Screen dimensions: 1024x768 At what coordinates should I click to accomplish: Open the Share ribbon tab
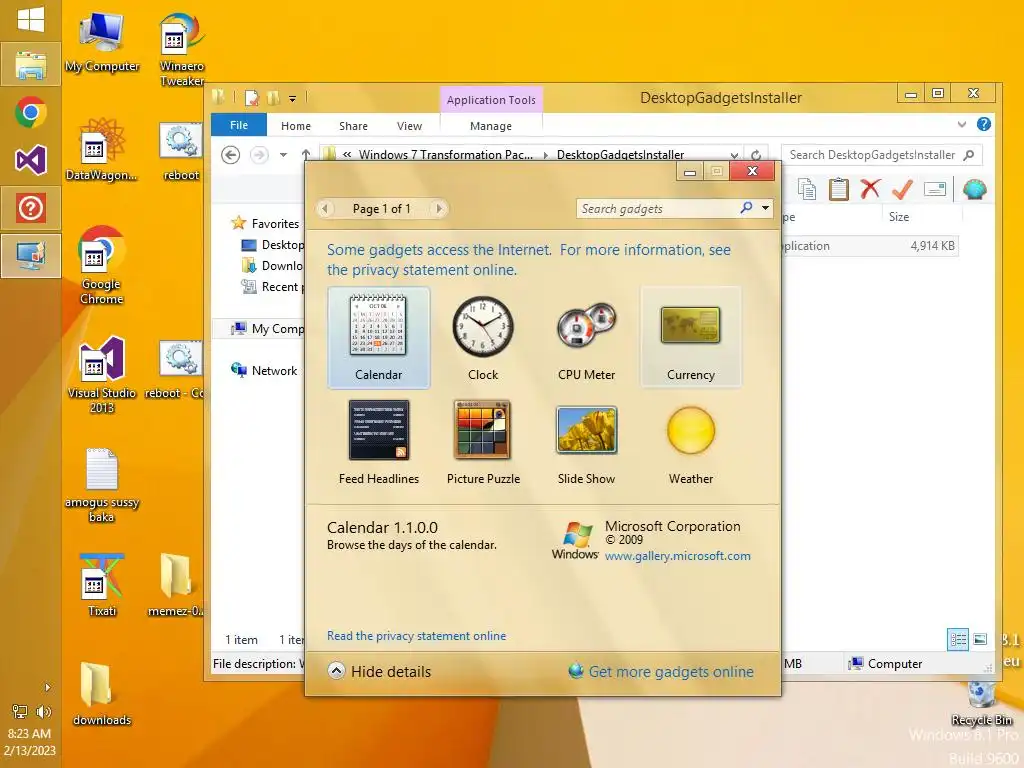353,126
